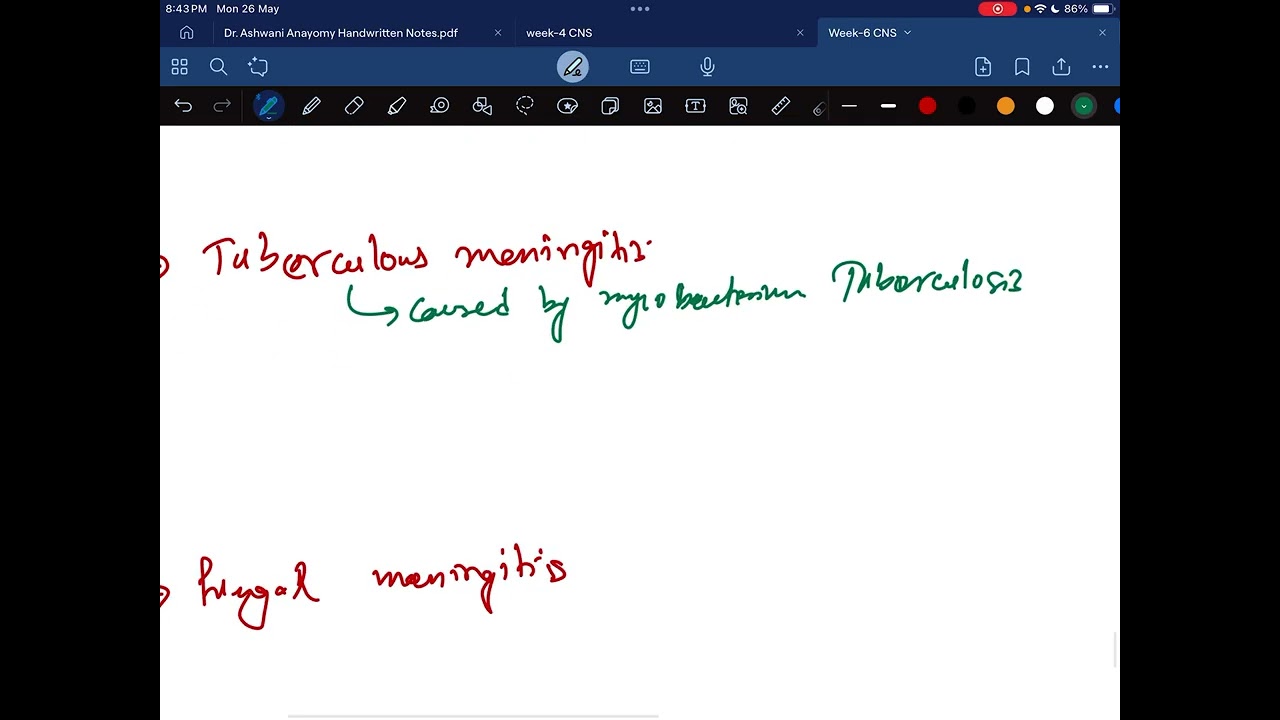Open search in the document
The height and width of the screenshot is (720, 1280).
click(x=218, y=67)
